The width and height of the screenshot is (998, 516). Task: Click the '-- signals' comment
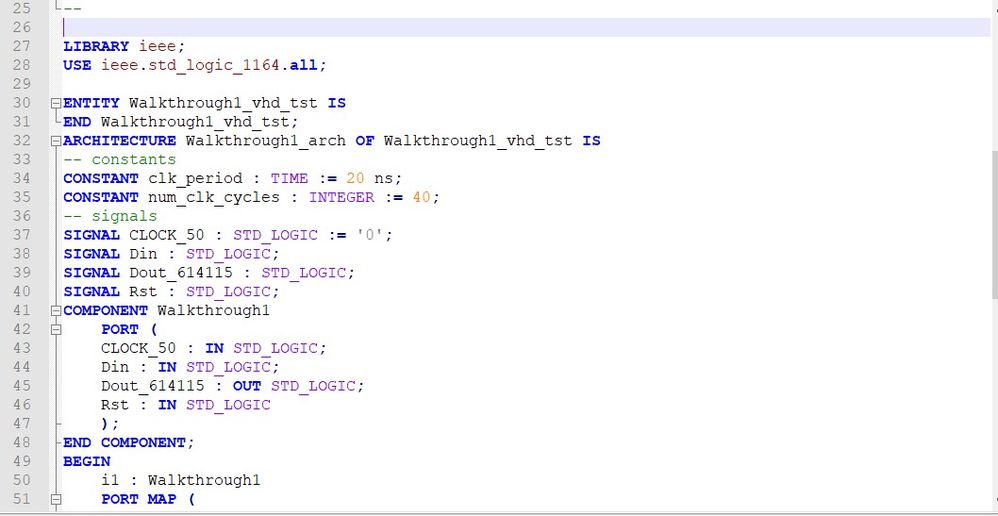(110, 216)
